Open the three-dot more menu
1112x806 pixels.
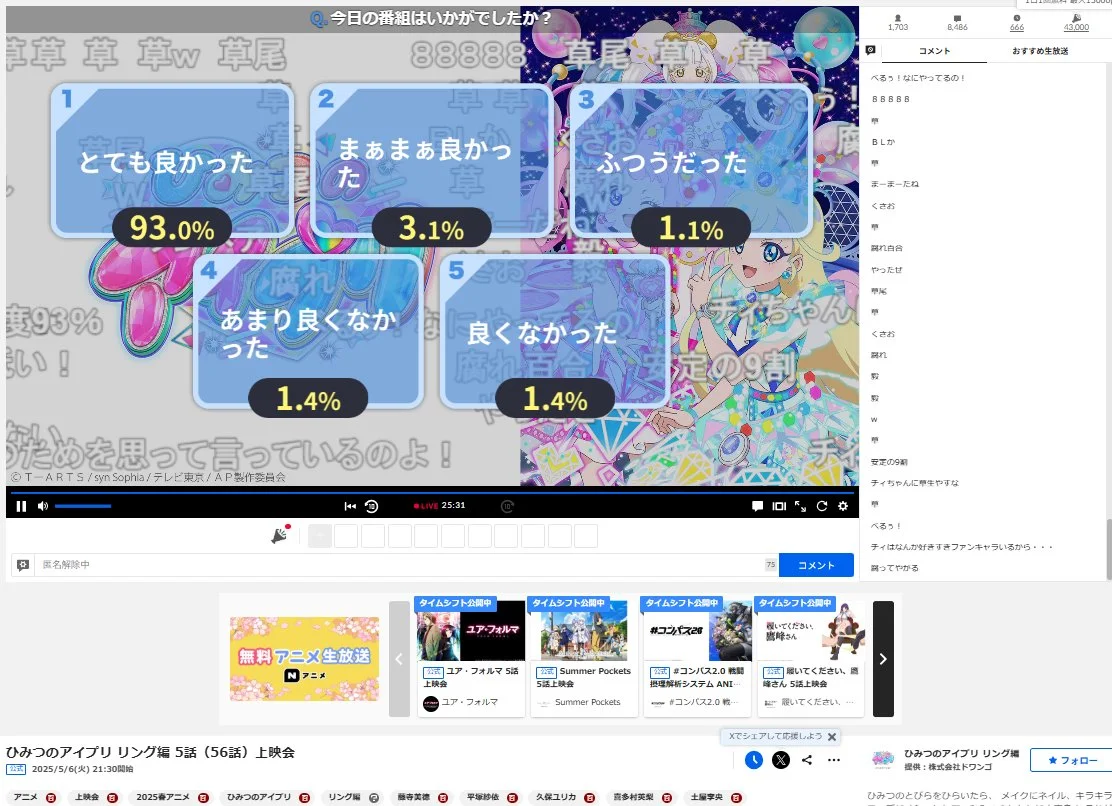click(x=834, y=760)
